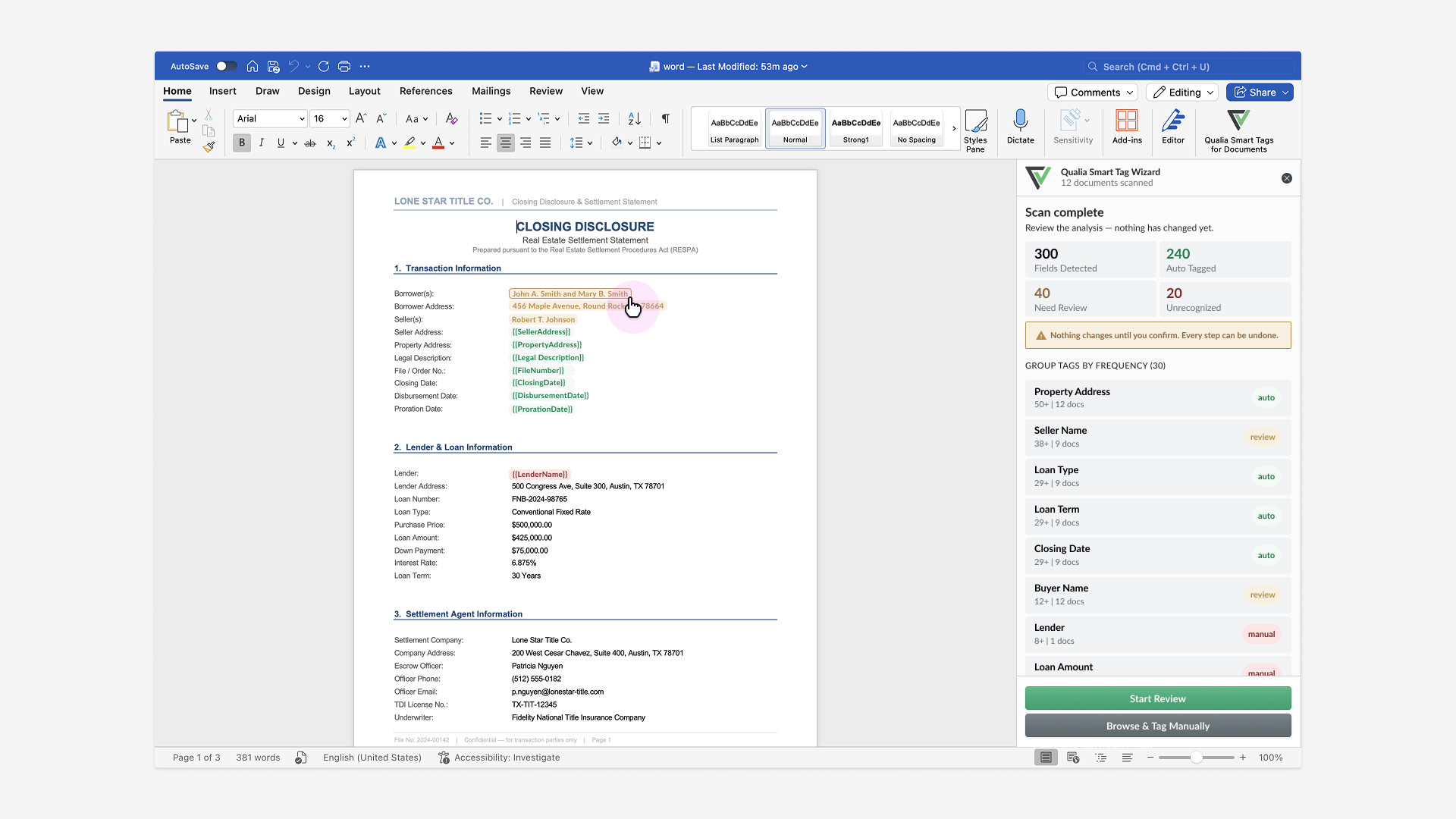Click the Home icon in title bar

253,67
